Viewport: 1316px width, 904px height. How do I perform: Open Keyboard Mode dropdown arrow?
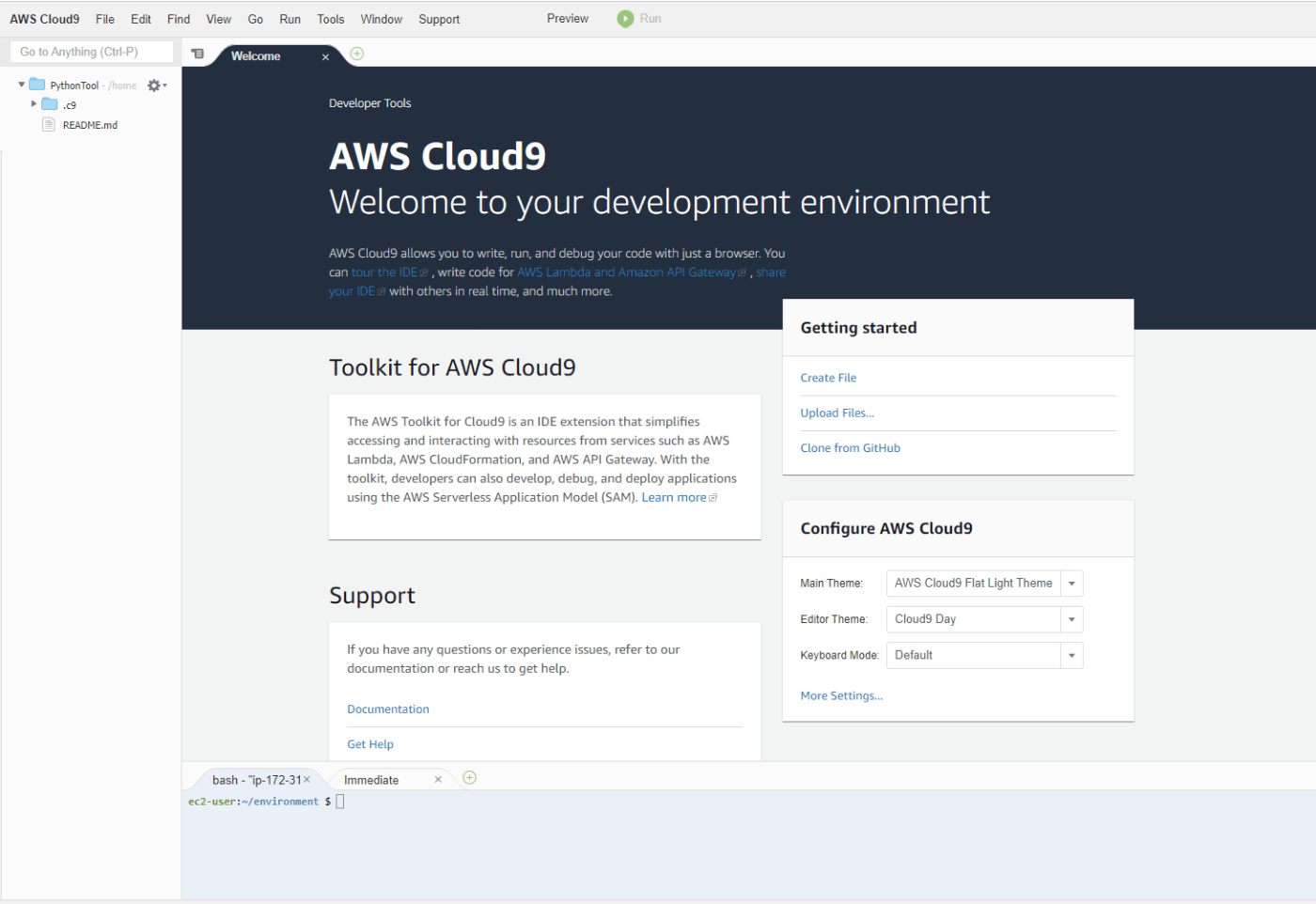[1072, 656]
